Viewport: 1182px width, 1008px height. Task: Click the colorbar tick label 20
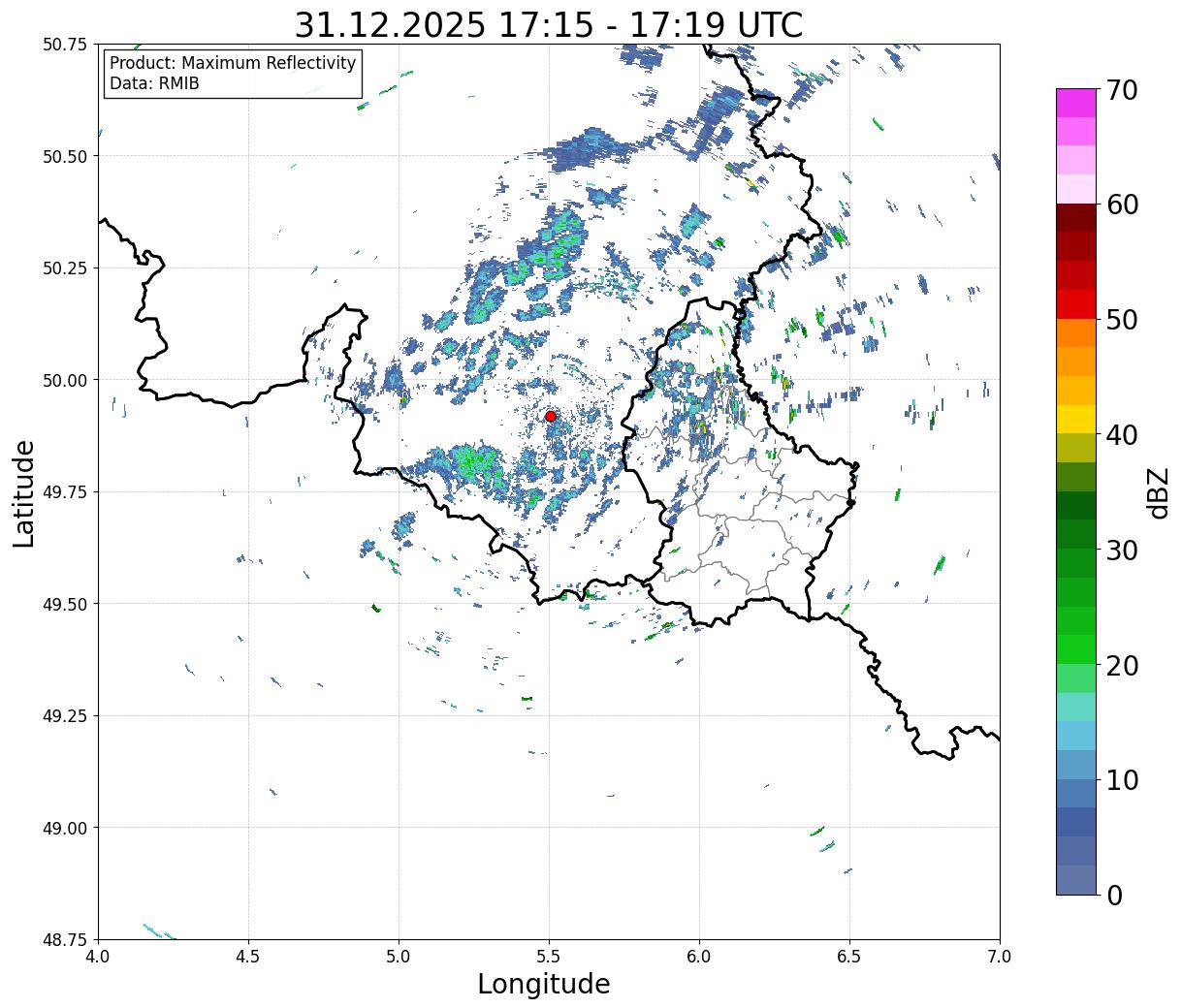[1123, 666]
